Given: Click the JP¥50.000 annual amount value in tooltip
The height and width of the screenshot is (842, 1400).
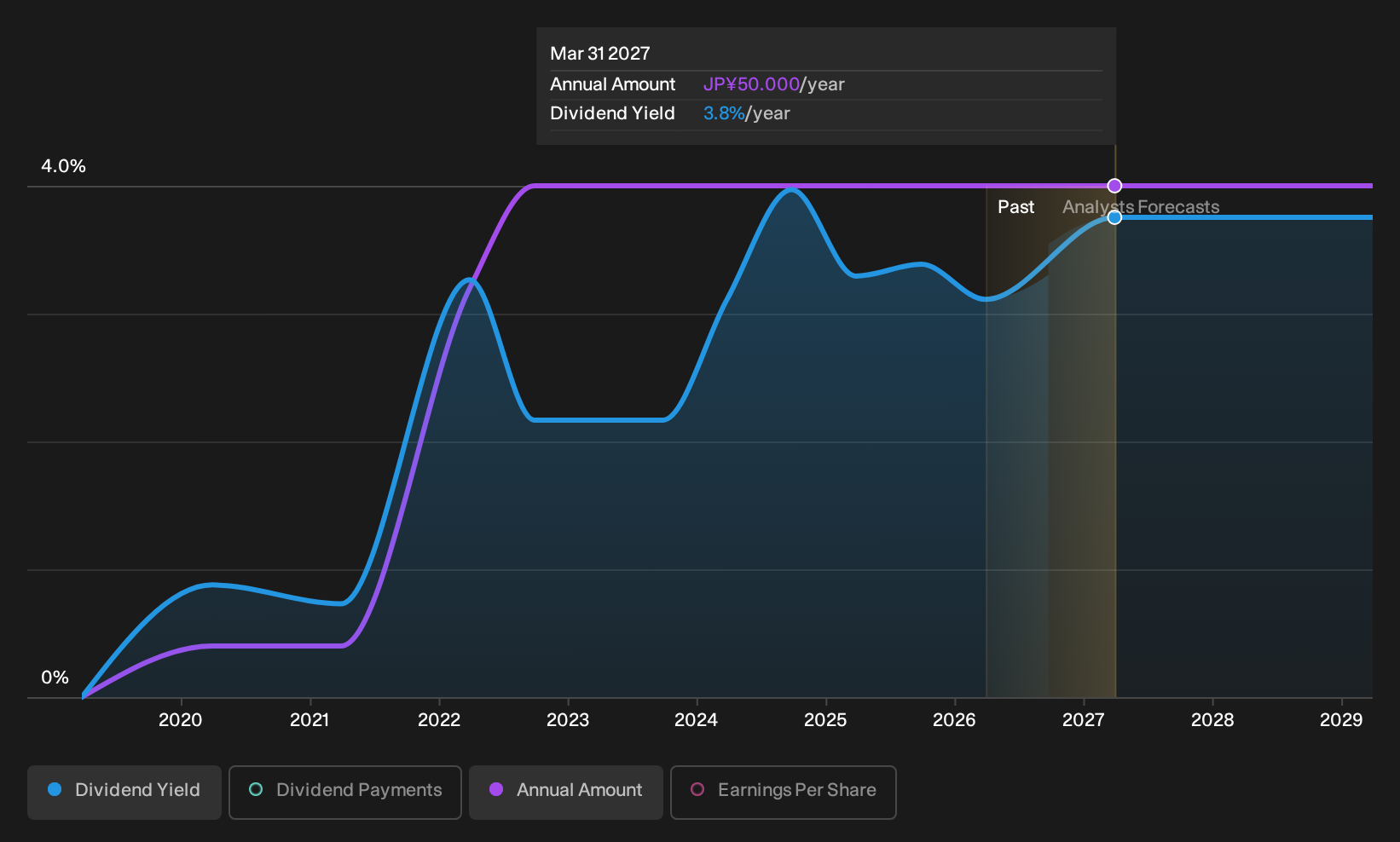Looking at the screenshot, I should [751, 84].
